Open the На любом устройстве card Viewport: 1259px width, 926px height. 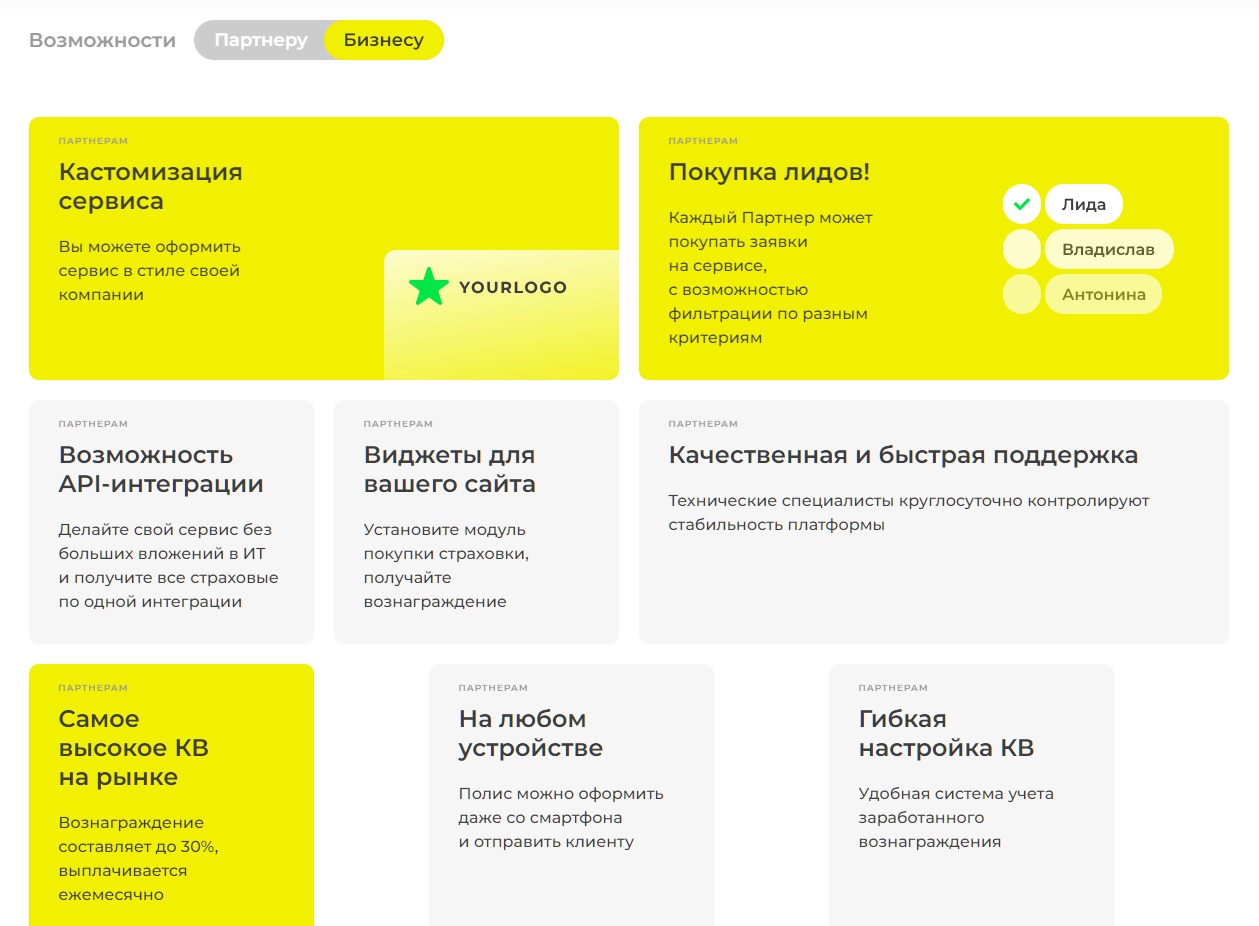point(530,733)
